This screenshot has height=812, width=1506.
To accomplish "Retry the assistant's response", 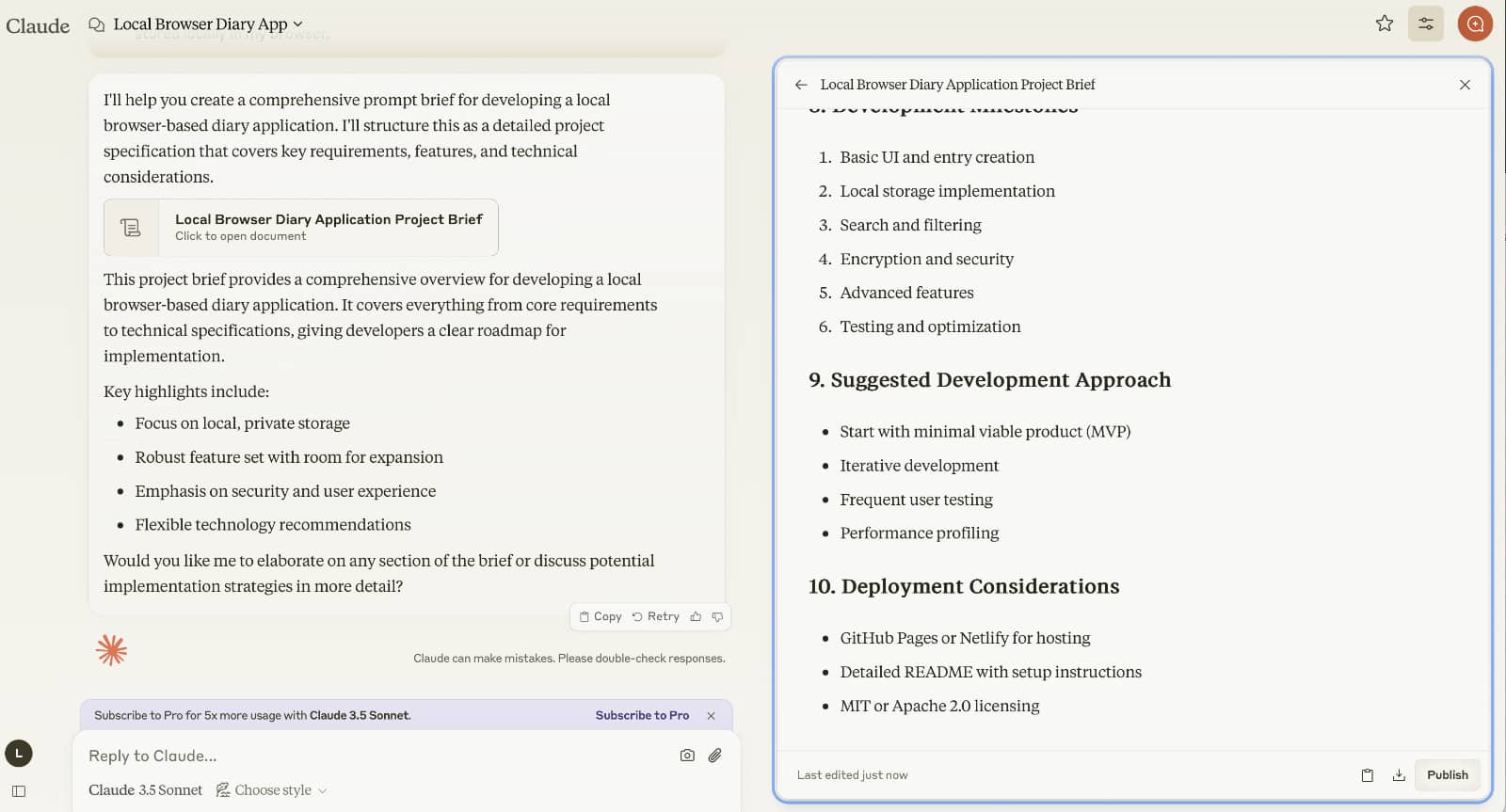I will point(655,616).
